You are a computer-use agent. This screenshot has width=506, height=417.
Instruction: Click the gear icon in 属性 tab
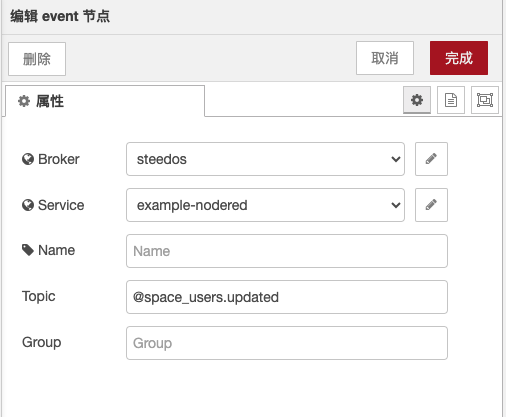(x=24, y=101)
